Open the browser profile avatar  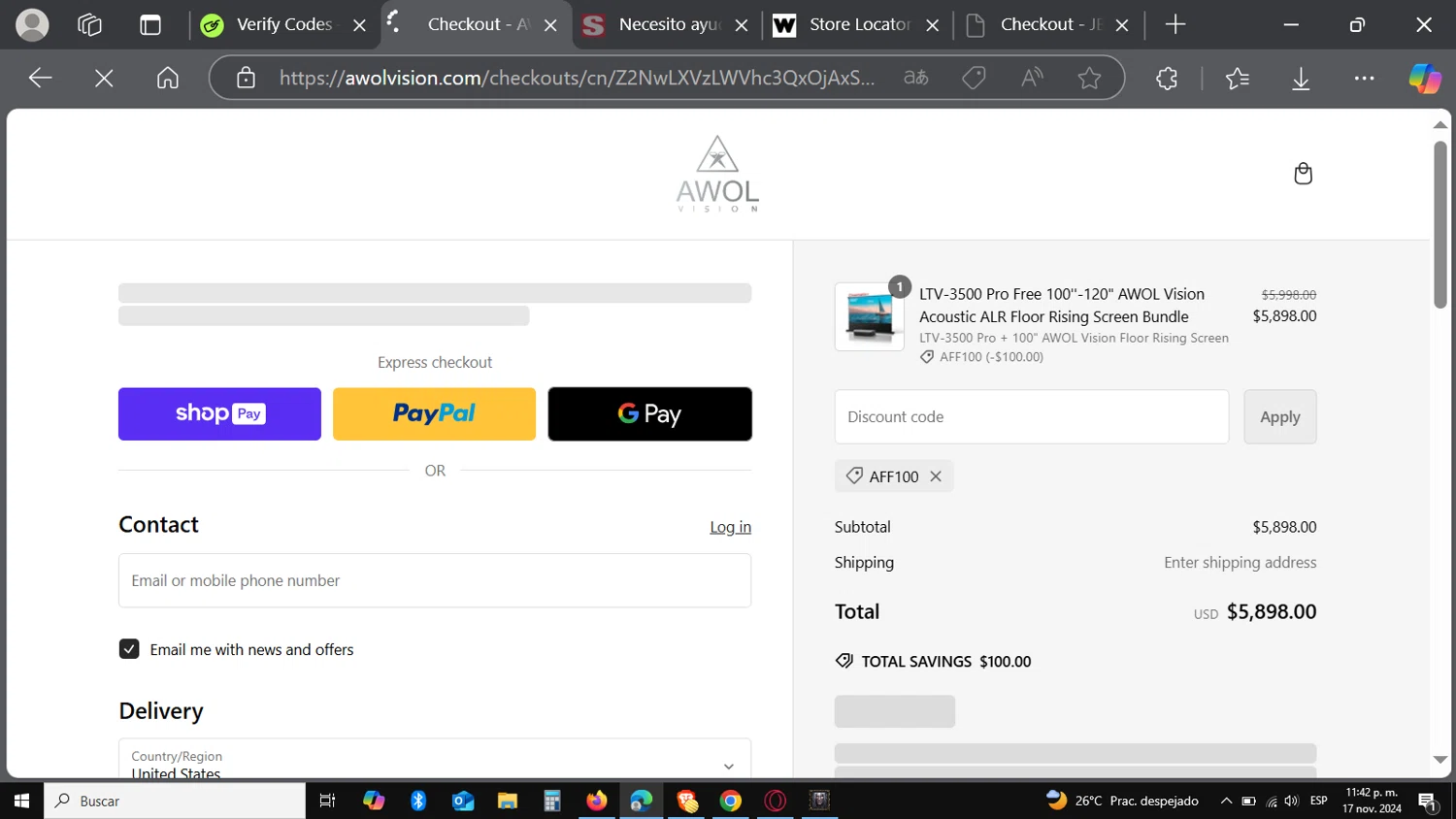pos(32,25)
